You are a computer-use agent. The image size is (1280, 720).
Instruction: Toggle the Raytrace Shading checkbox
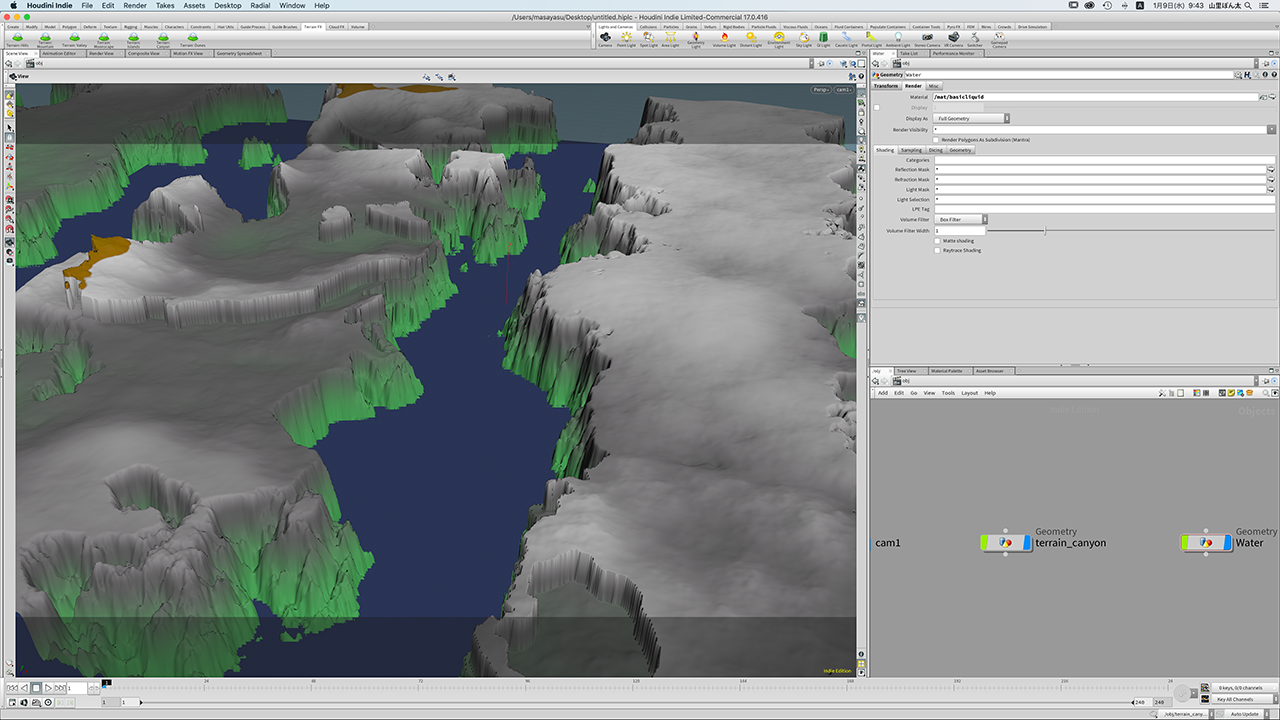tap(937, 250)
